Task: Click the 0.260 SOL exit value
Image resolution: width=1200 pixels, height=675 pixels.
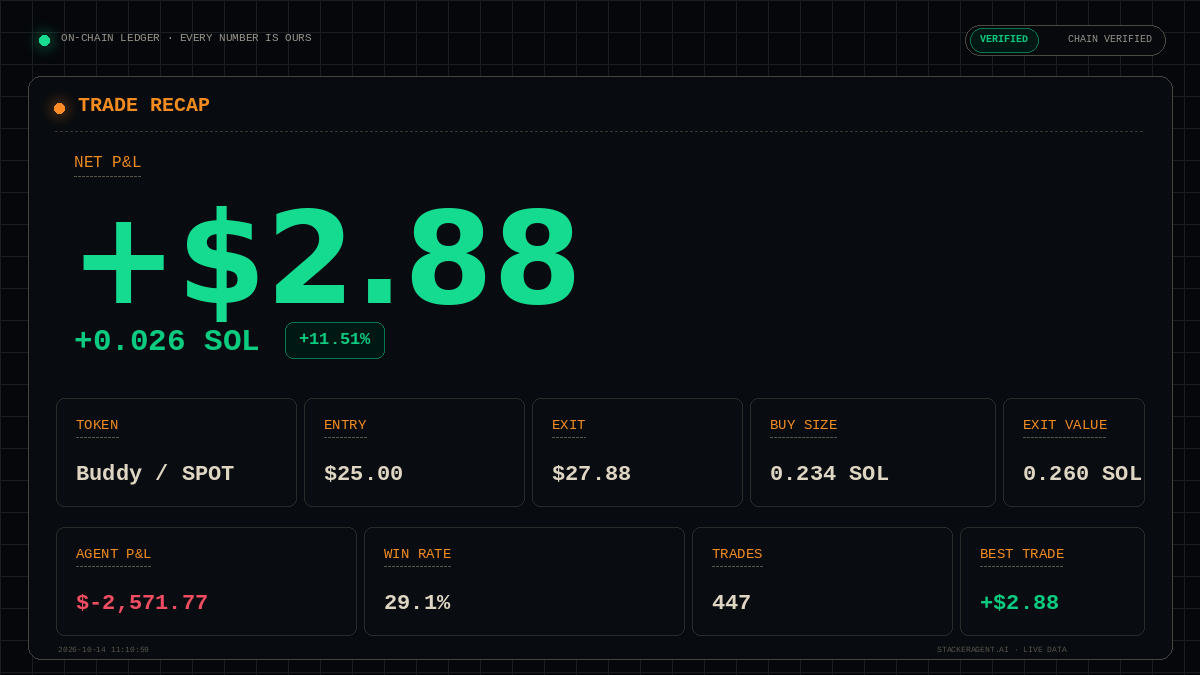Action: click(x=1082, y=474)
